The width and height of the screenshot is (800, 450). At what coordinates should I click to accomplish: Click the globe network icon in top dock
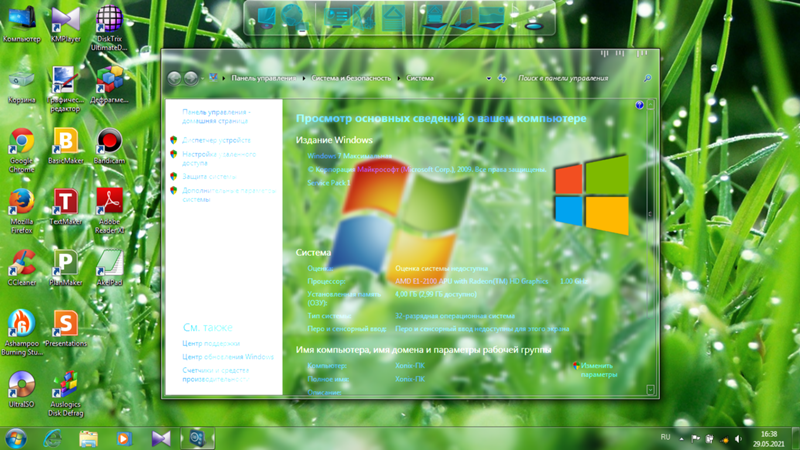(293, 17)
